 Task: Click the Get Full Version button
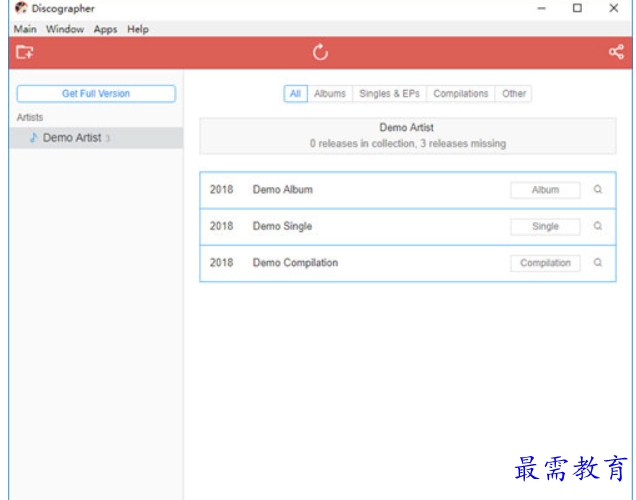(x=96, y=94)
